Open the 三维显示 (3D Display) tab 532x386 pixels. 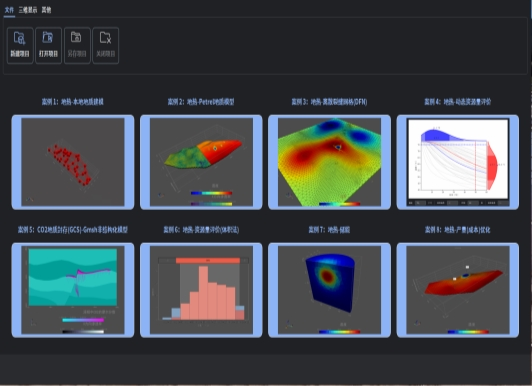(x=28, y=10)
